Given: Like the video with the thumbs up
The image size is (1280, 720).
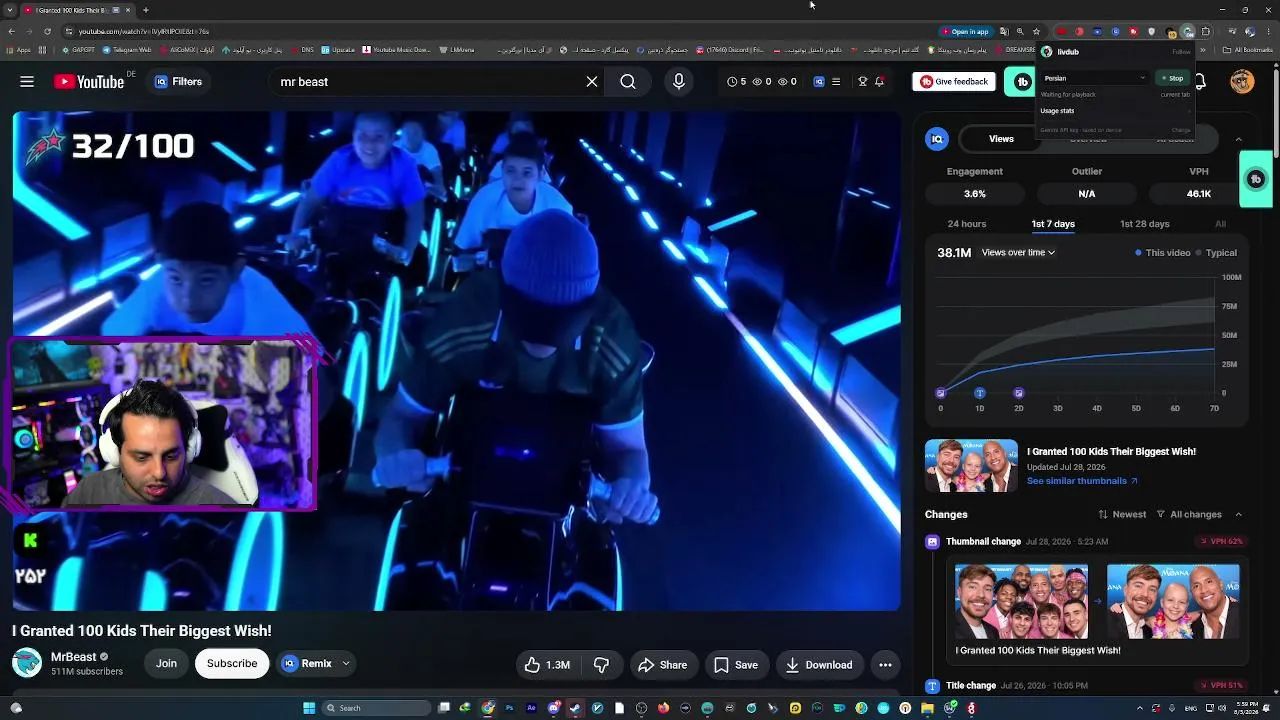Looking at the screenshot, I should (547, 665).
